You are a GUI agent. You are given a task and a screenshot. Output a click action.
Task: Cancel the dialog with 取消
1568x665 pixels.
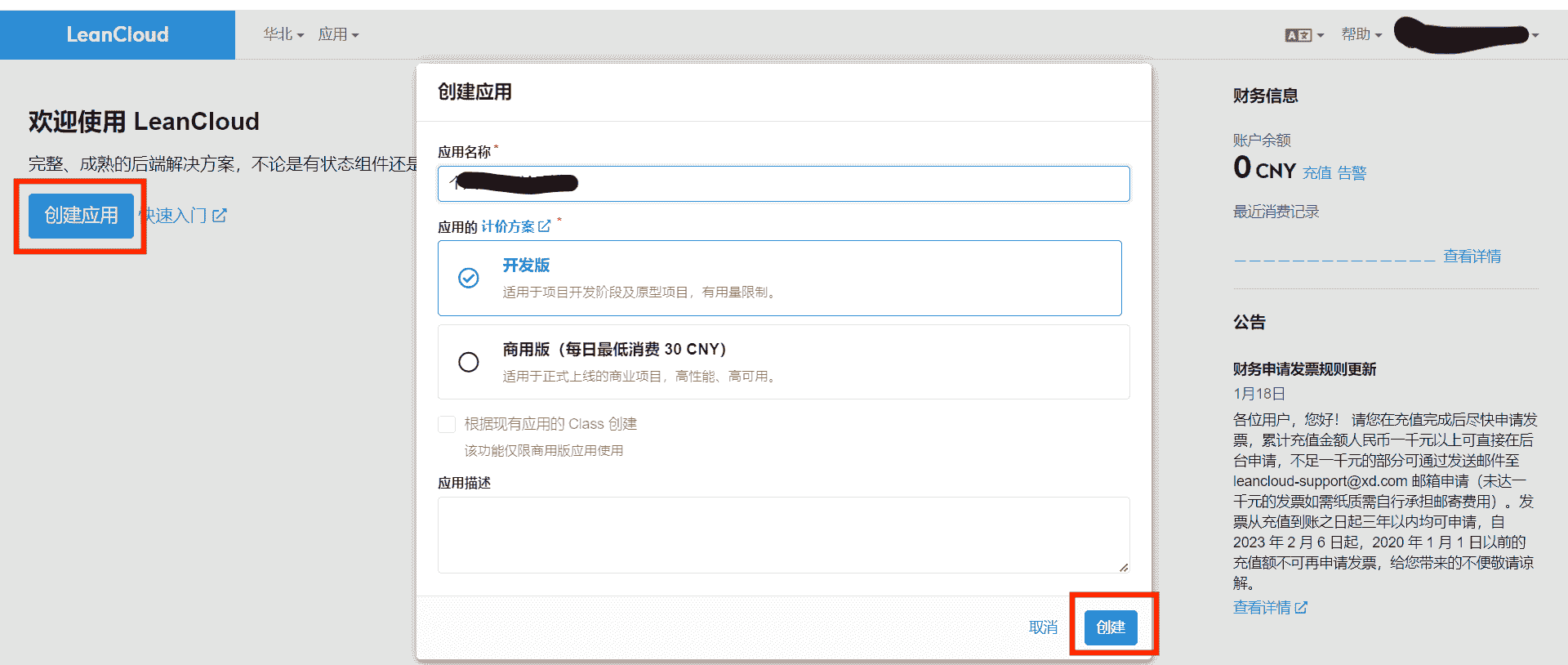click(x=1043, y=627)
